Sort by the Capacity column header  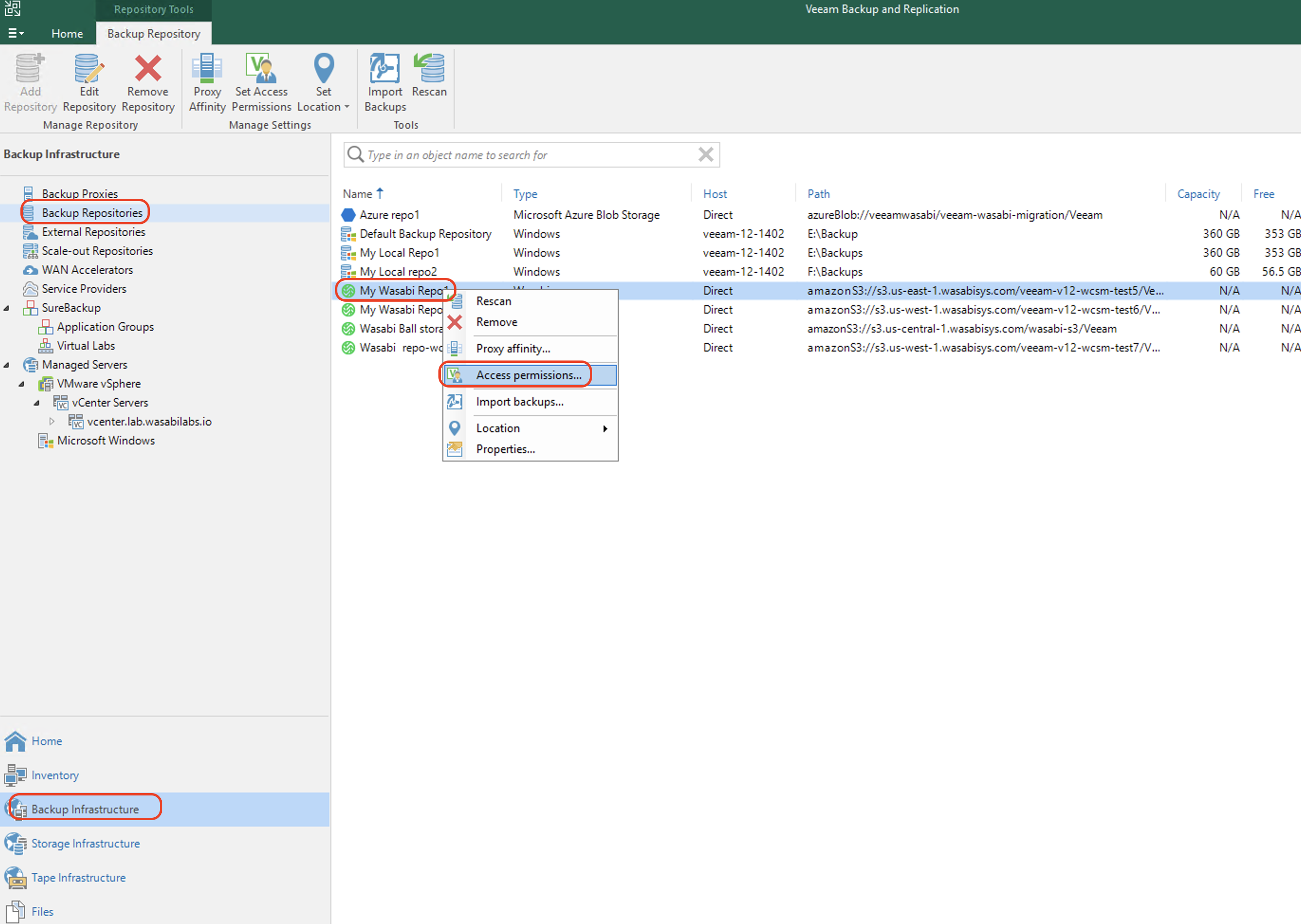pos(1199,194)
